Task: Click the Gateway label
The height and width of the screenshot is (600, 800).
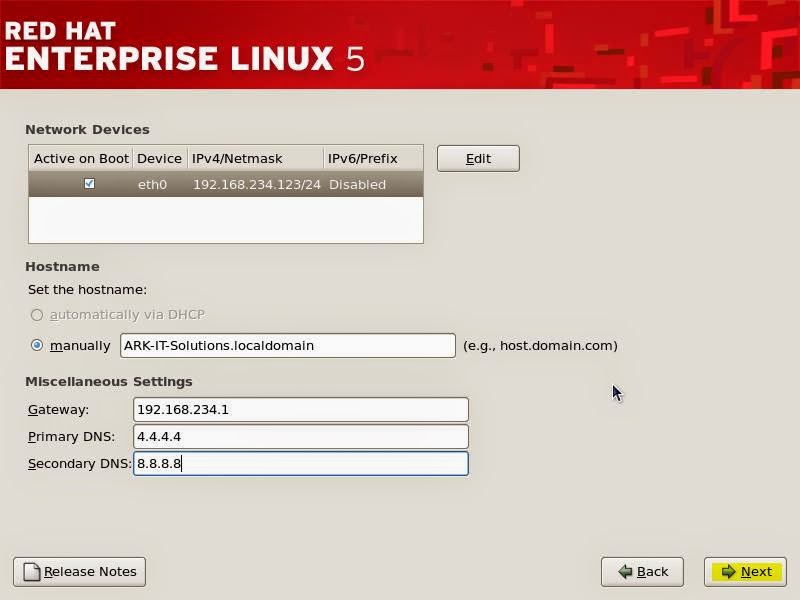Action: 58,410
